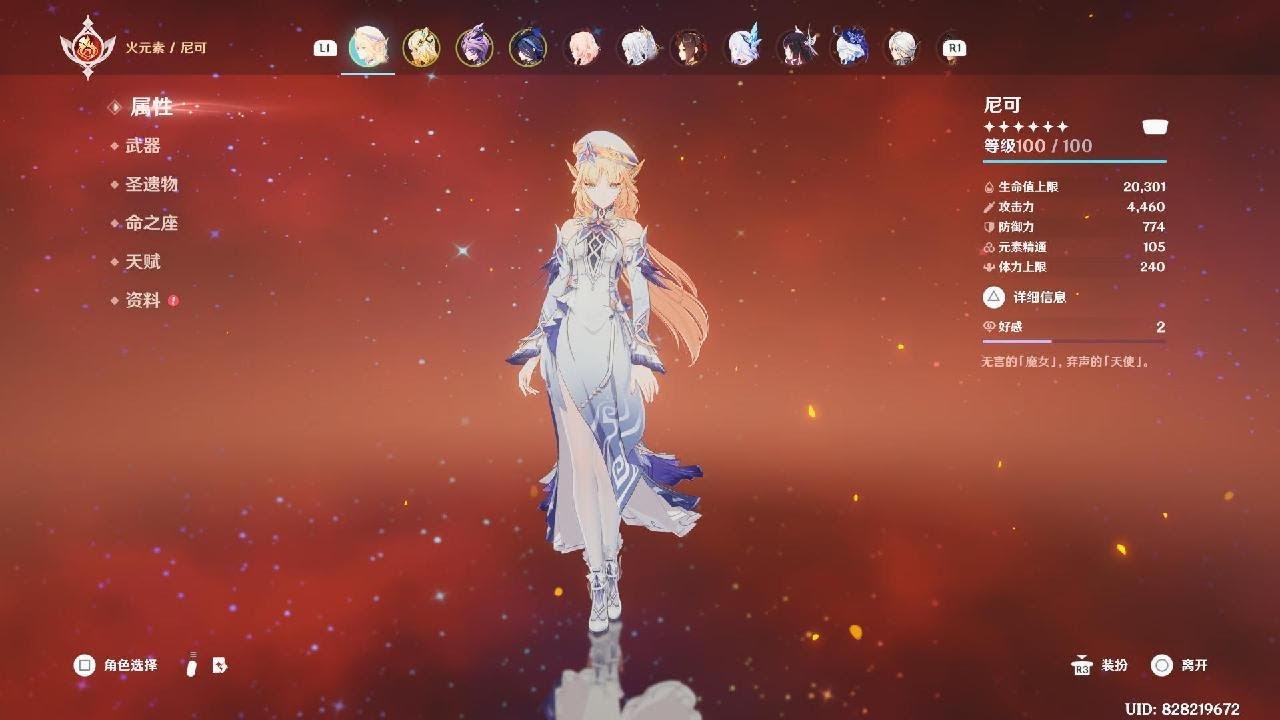This screenshot has width=1280, height=720.
Task: Click the character model in the center
Action: tap(606, 380)
